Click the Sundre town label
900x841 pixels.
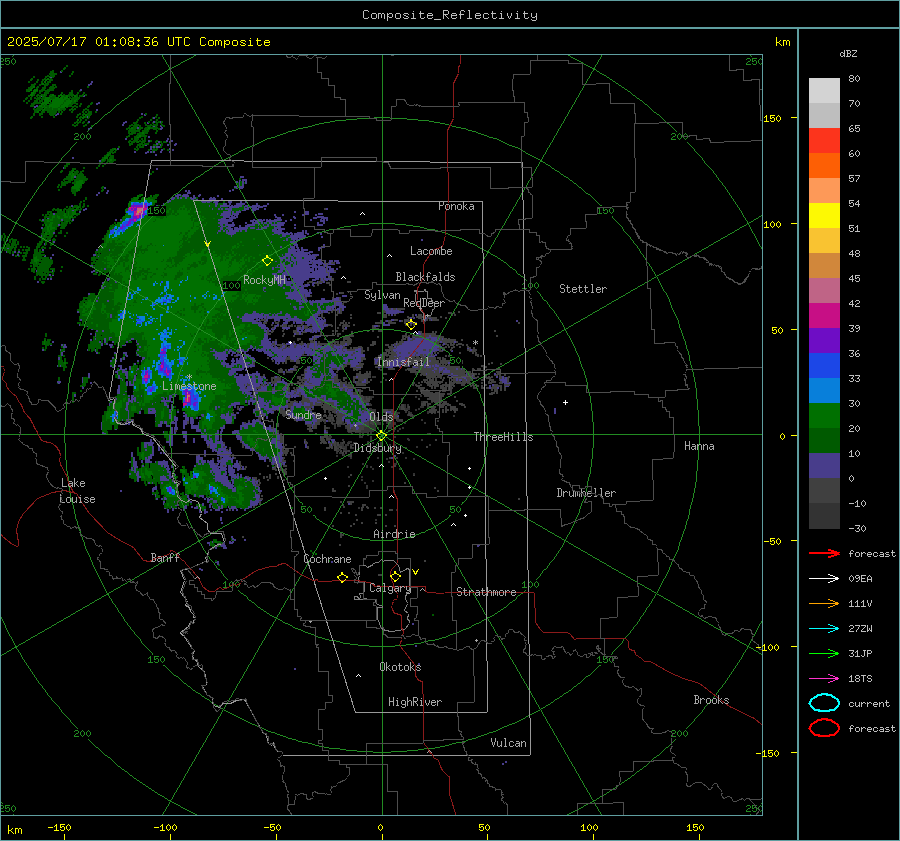coord(303,414)
